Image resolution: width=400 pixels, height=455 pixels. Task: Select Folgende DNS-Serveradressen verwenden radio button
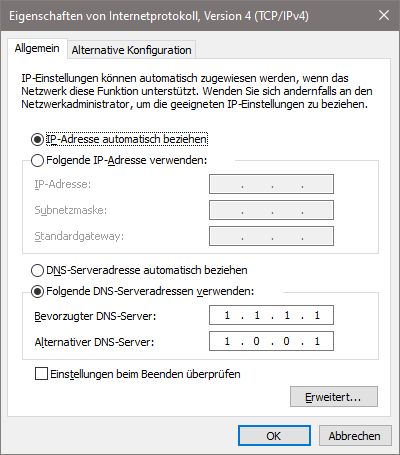click(x=37, y=292)
